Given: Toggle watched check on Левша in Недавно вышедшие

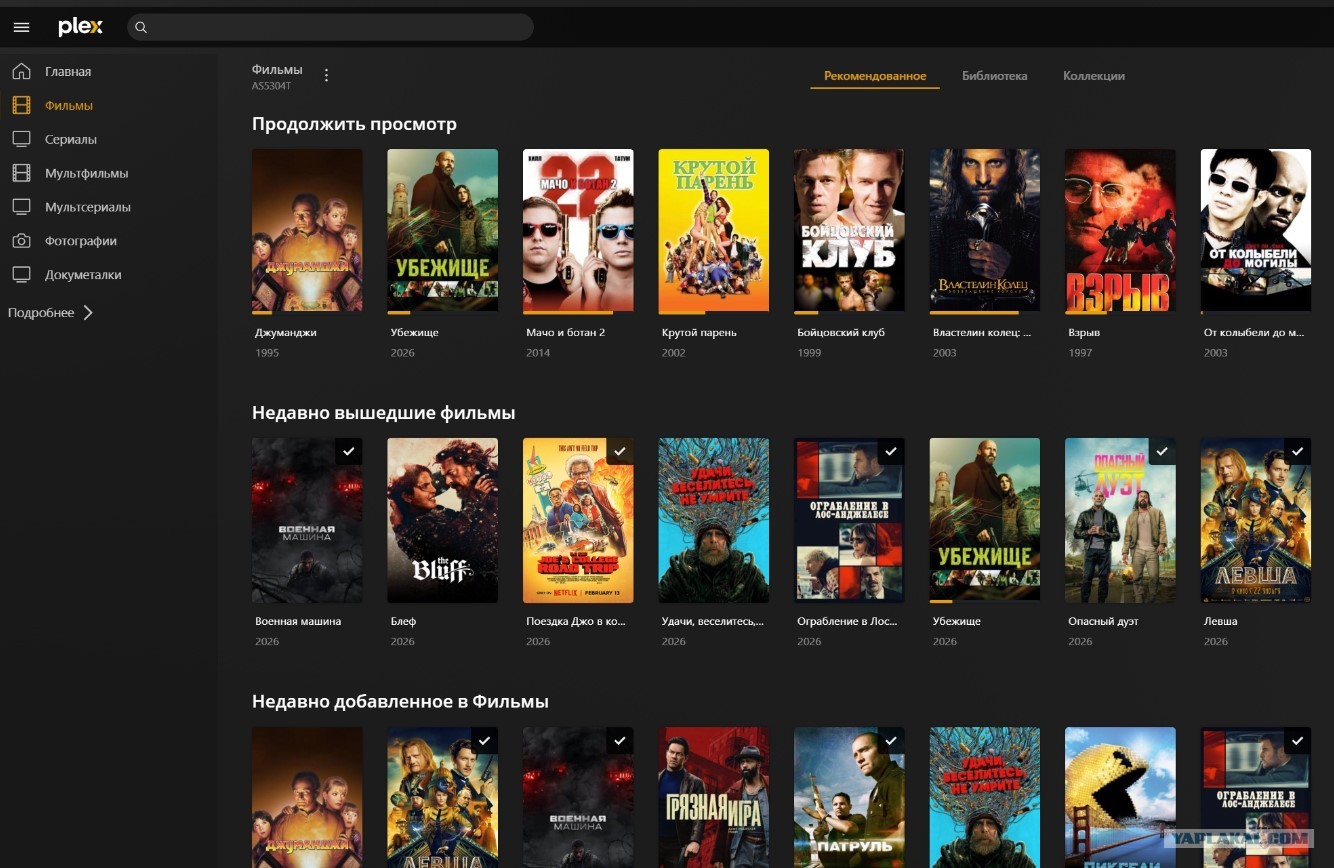Looking at the screenshot, I should (x=1298, y=451).
